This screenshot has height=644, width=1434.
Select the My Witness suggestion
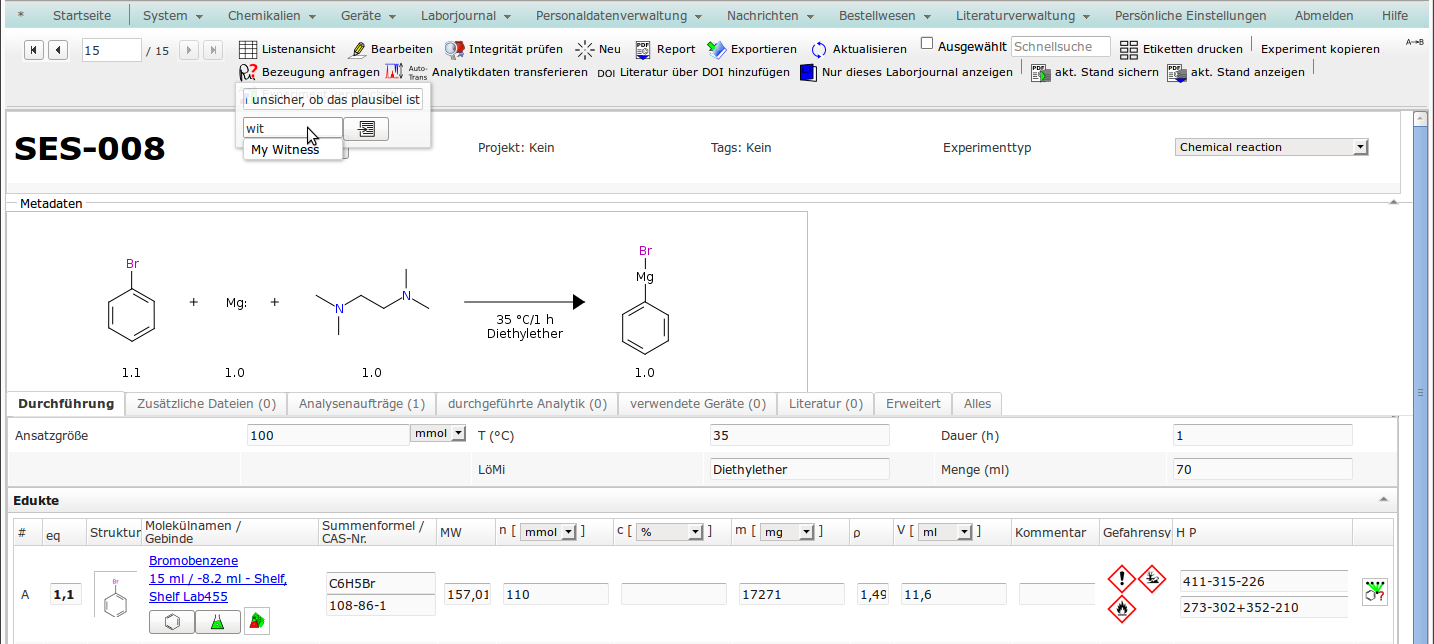tap(286, 150)
